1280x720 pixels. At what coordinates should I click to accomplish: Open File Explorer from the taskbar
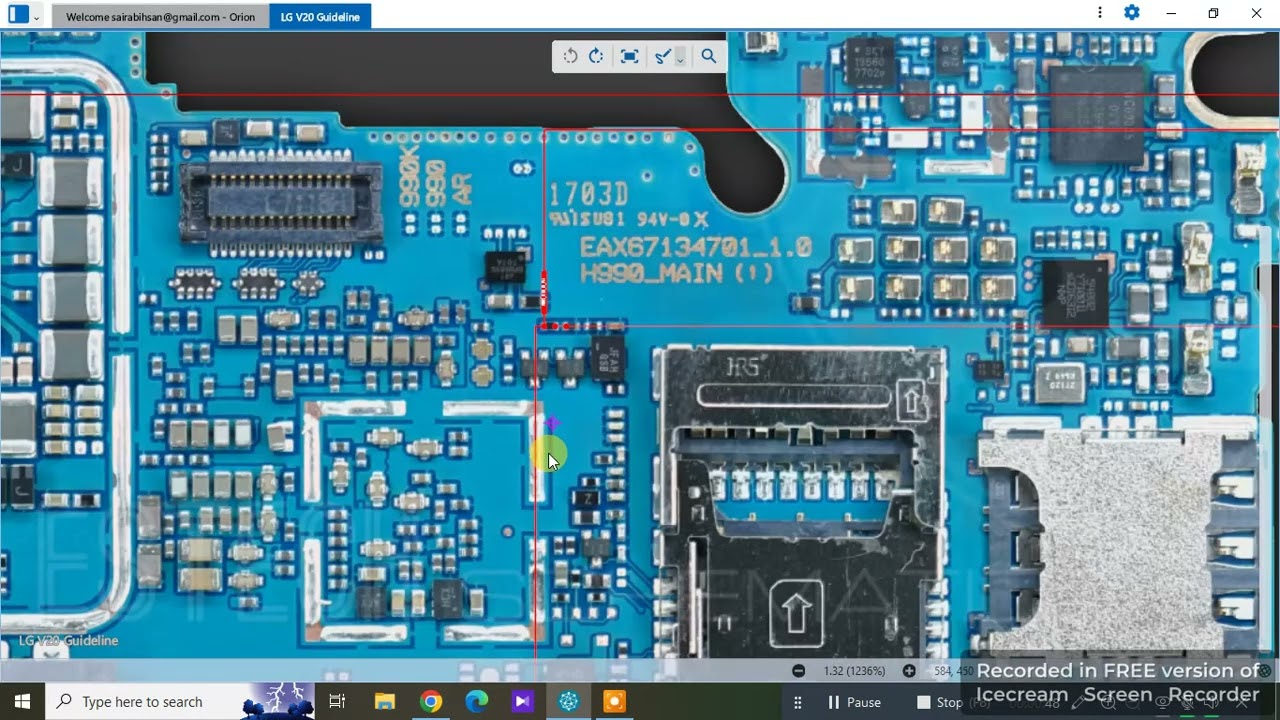click(x=385, y=702)
